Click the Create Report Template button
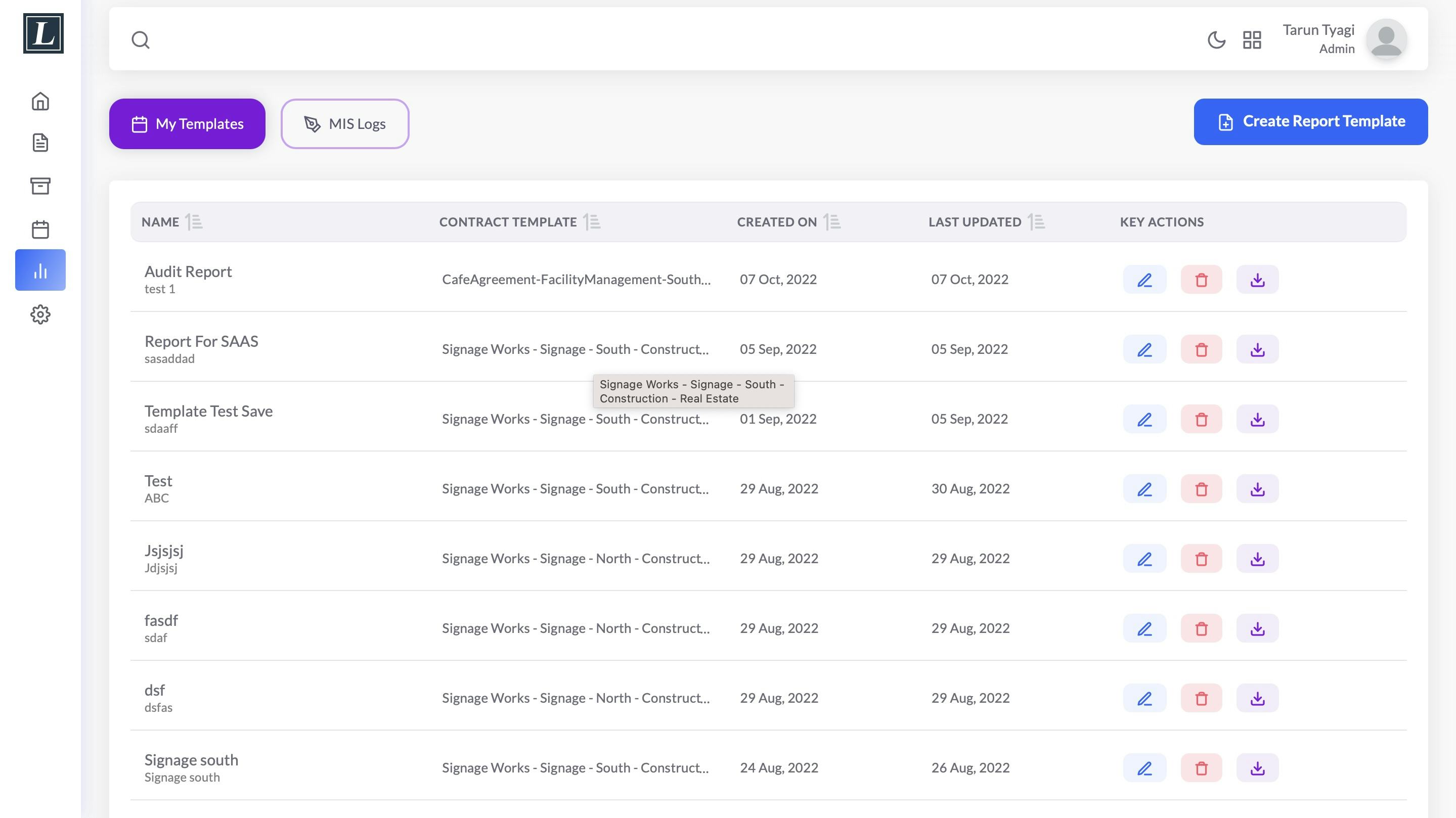The image size is (1456, 818). pyautogui.click(x=1311, y=121)
